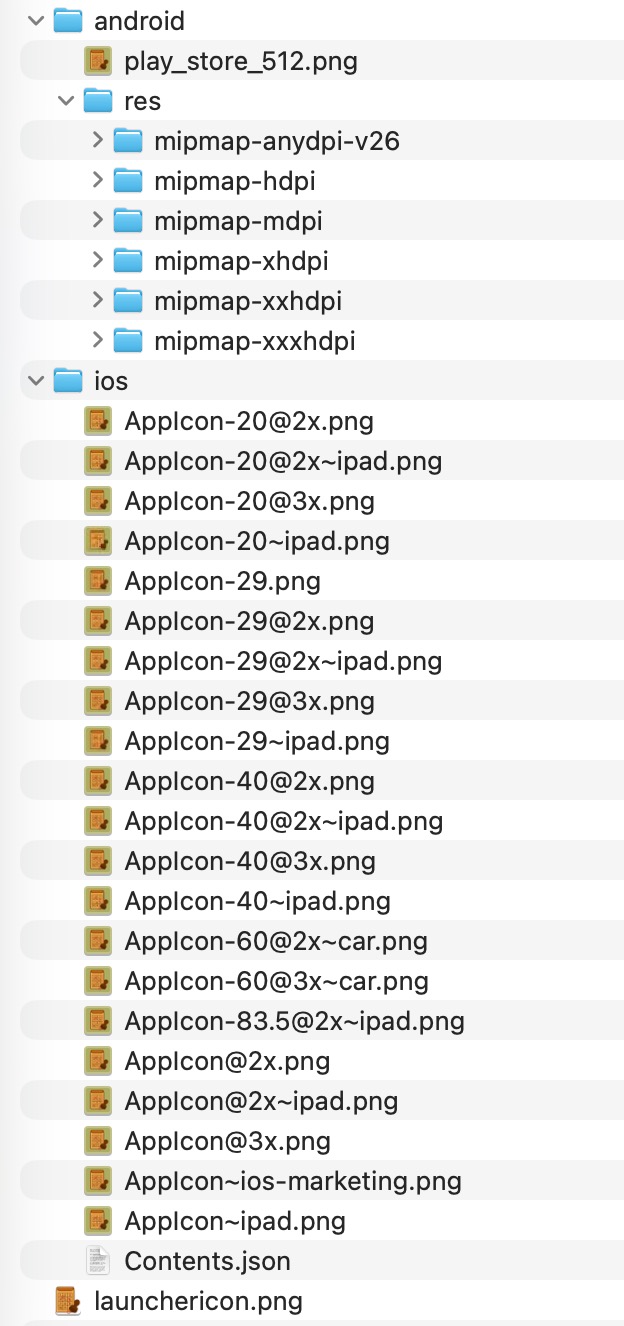The height and width of the screenshot is (1326, 624).
Task: Expand the mipmap-anydpi-v26 folder
Action: 97,141
